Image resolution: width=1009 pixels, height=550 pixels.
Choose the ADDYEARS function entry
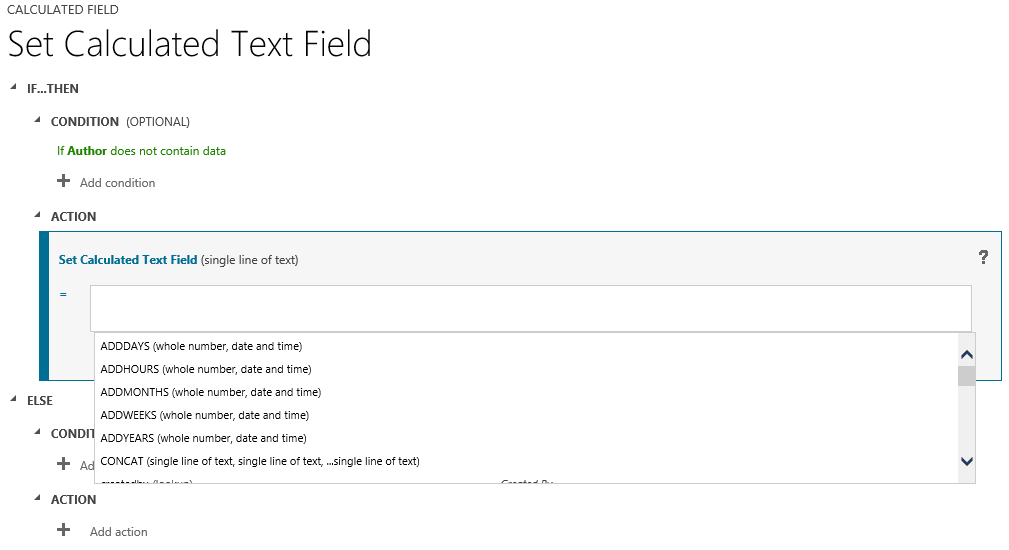pyautogui.click(x=203, y=438)
